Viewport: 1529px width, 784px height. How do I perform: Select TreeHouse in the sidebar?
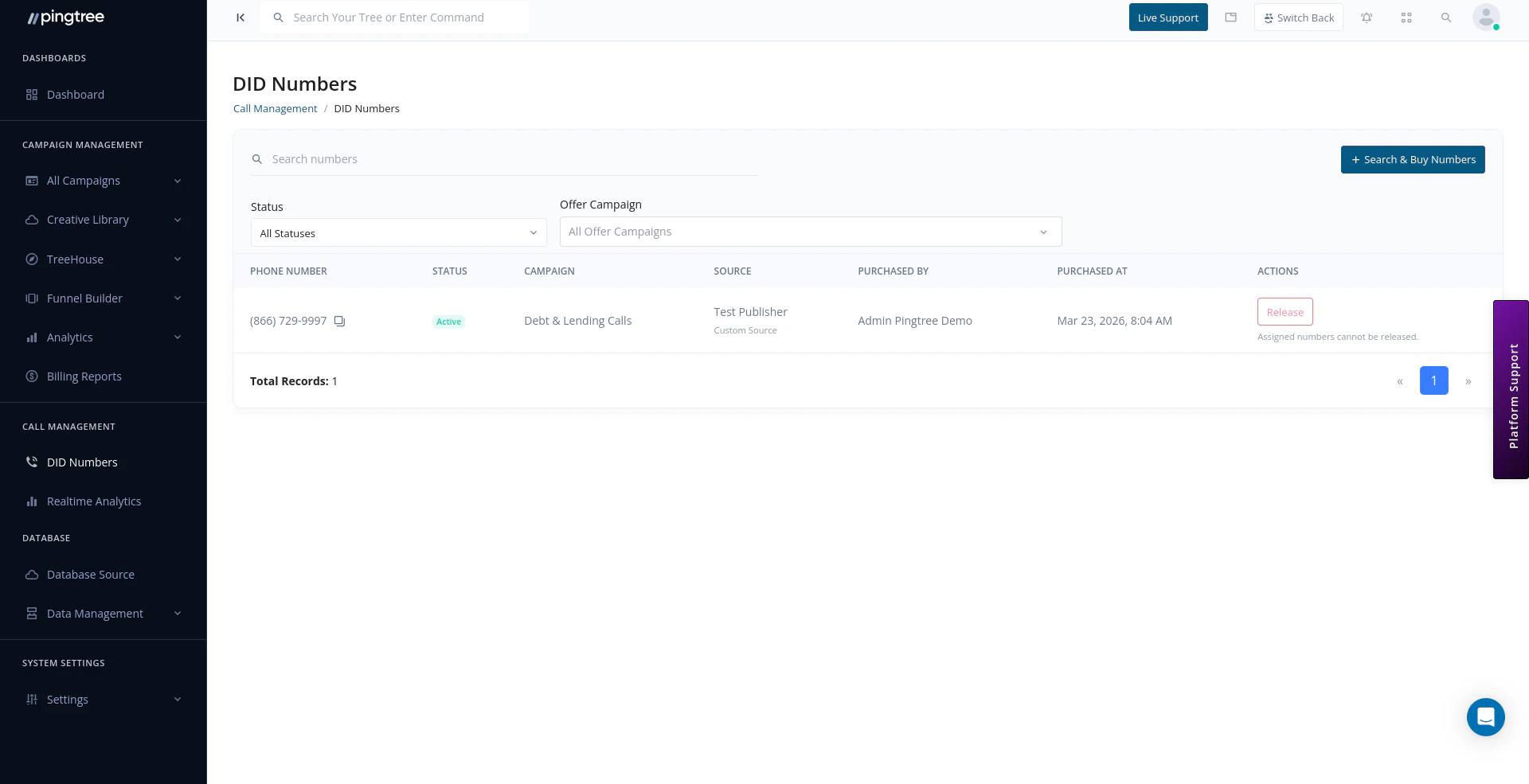[75, 259]
